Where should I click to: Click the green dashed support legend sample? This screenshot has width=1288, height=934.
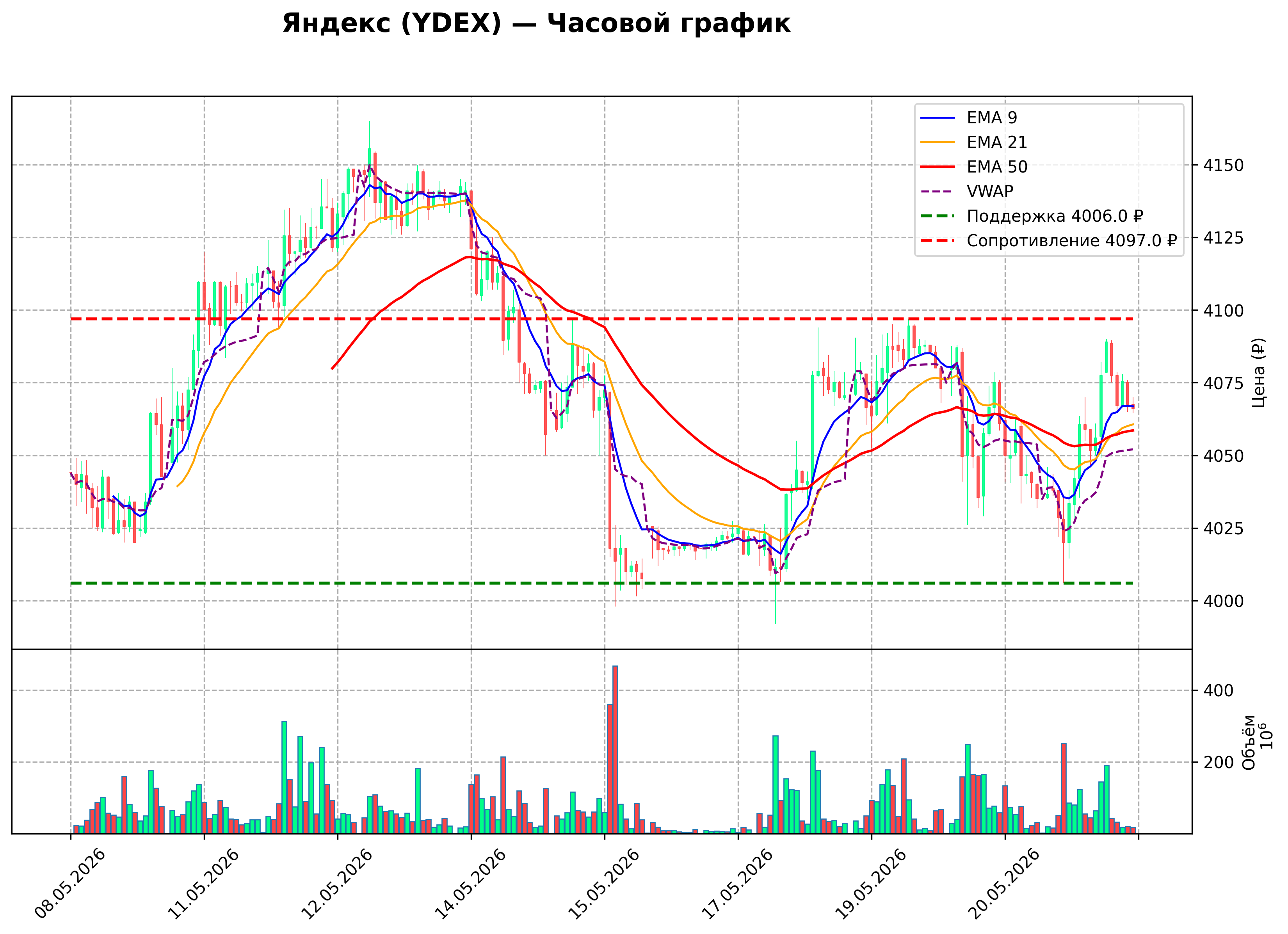938,216
